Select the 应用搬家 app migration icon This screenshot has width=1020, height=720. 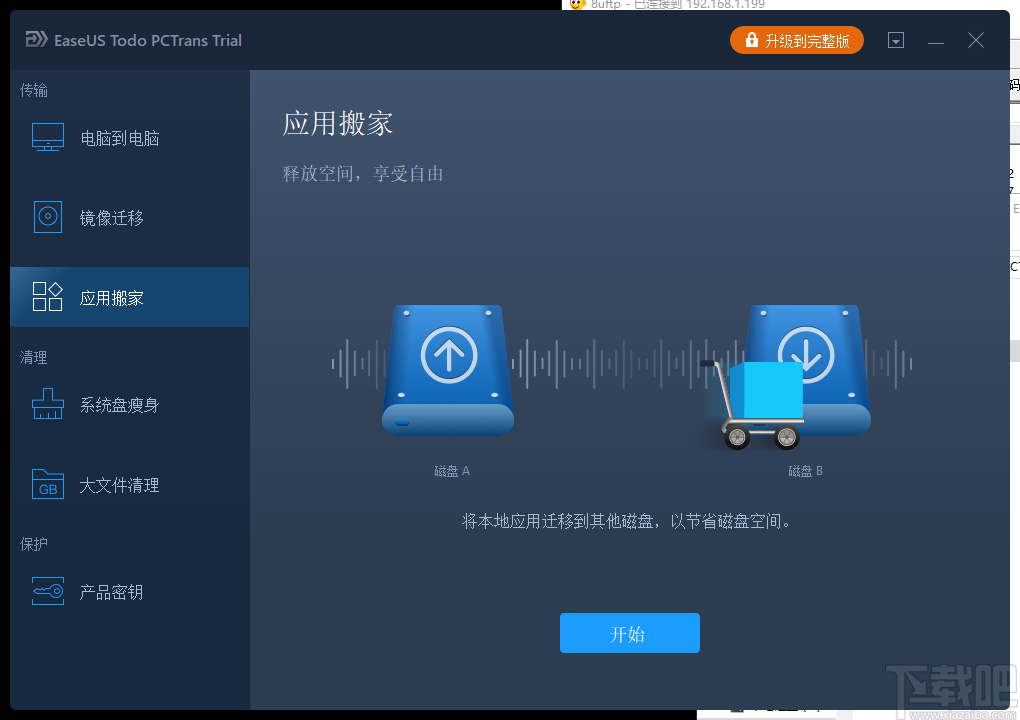click(x=47, y=297)
